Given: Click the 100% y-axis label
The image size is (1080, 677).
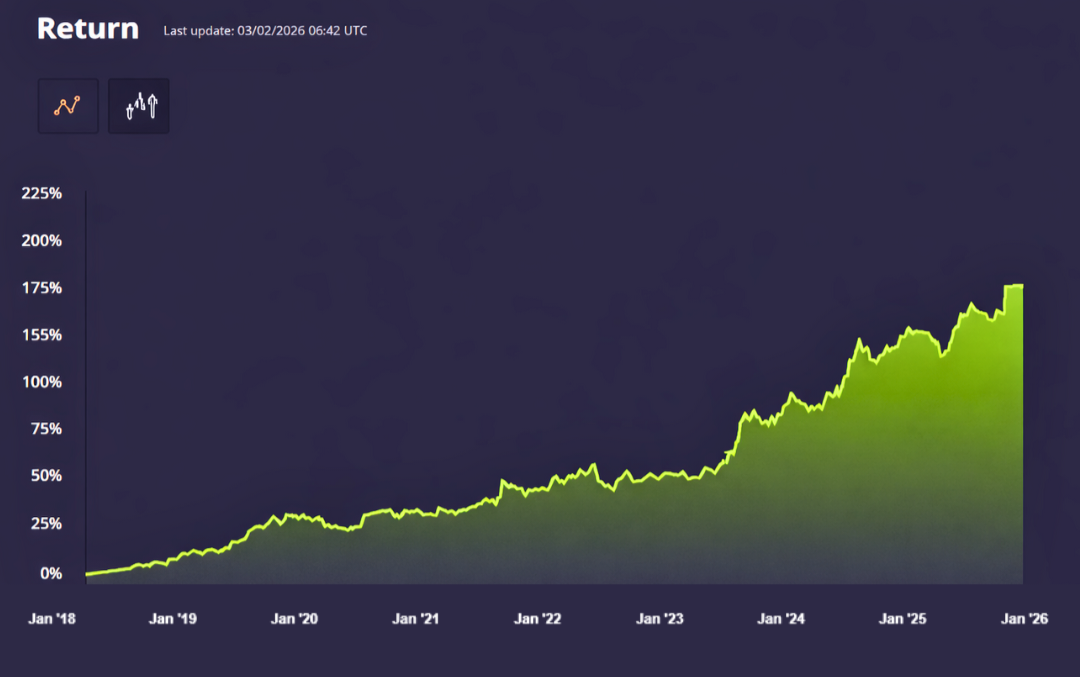Looking at the screenshot, I should pyautogui.click(x=41, y=382).
